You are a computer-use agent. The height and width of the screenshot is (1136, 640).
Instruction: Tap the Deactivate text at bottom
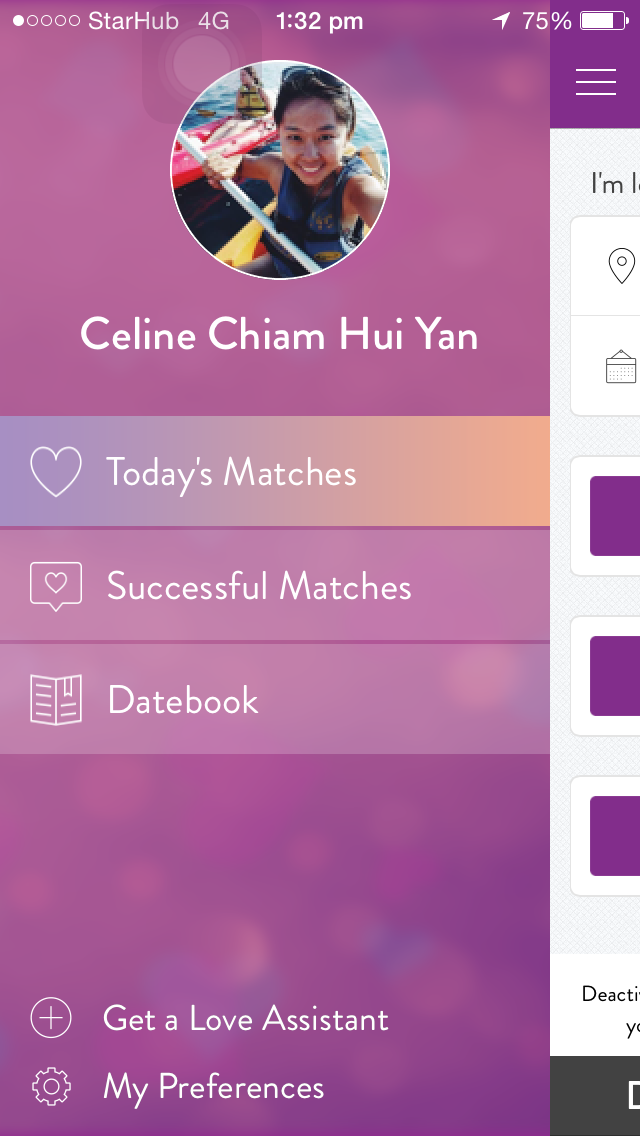click(x=610, y=993)
